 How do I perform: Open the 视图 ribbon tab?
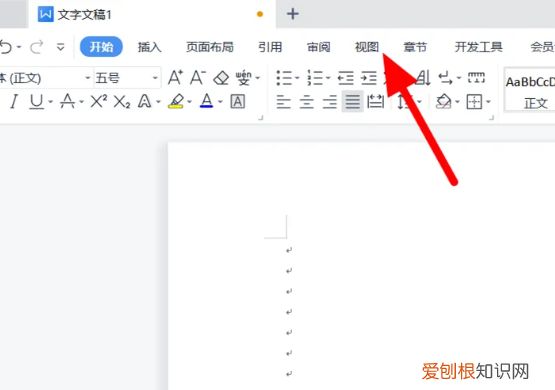[367, 47]
